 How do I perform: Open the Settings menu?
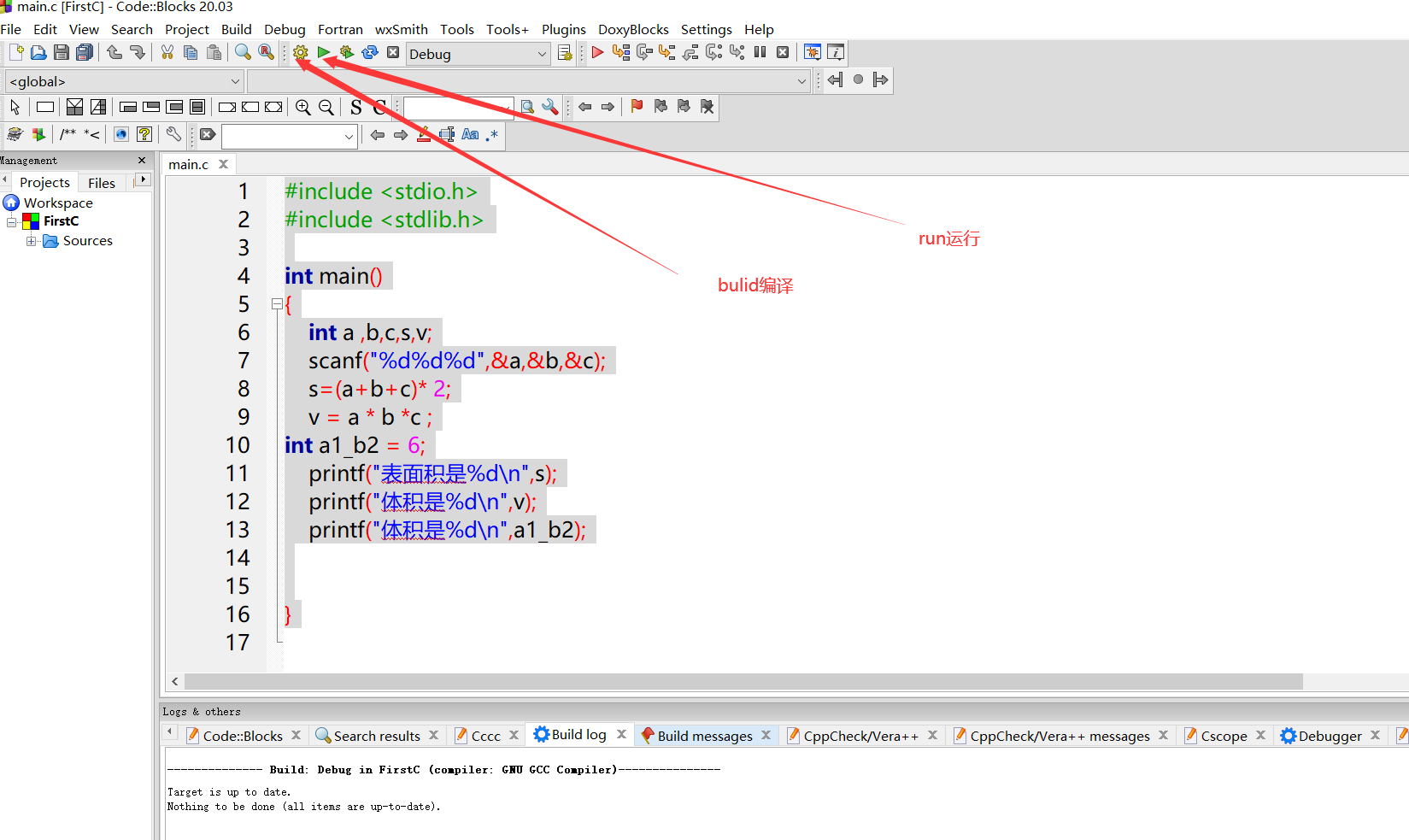tap(707, 29)
